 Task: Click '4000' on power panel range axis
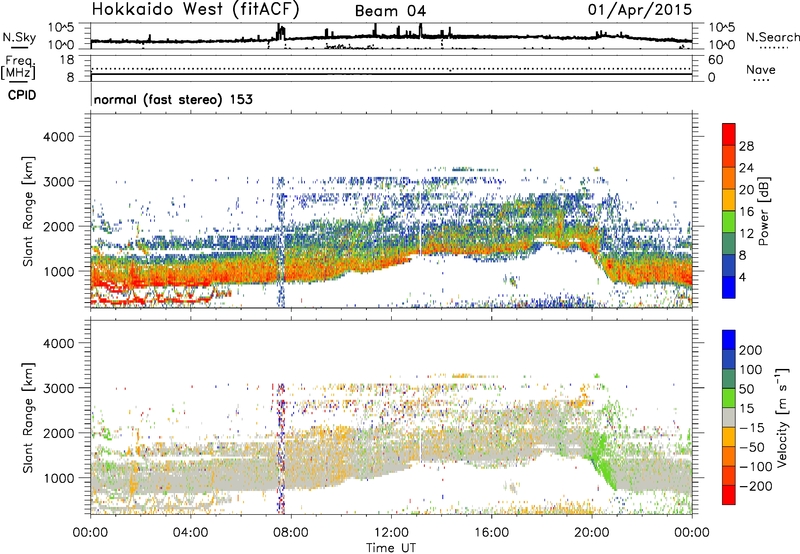point(59,137)
